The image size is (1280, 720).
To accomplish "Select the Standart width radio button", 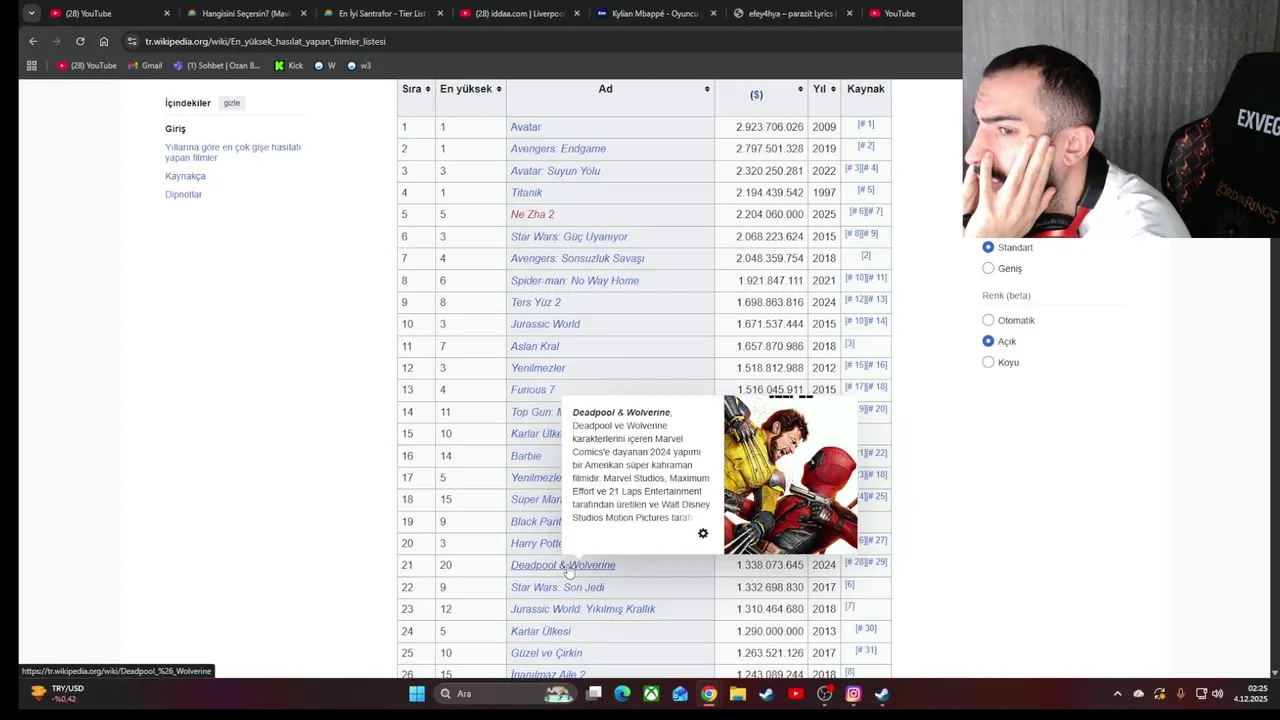I will point(988,247).
